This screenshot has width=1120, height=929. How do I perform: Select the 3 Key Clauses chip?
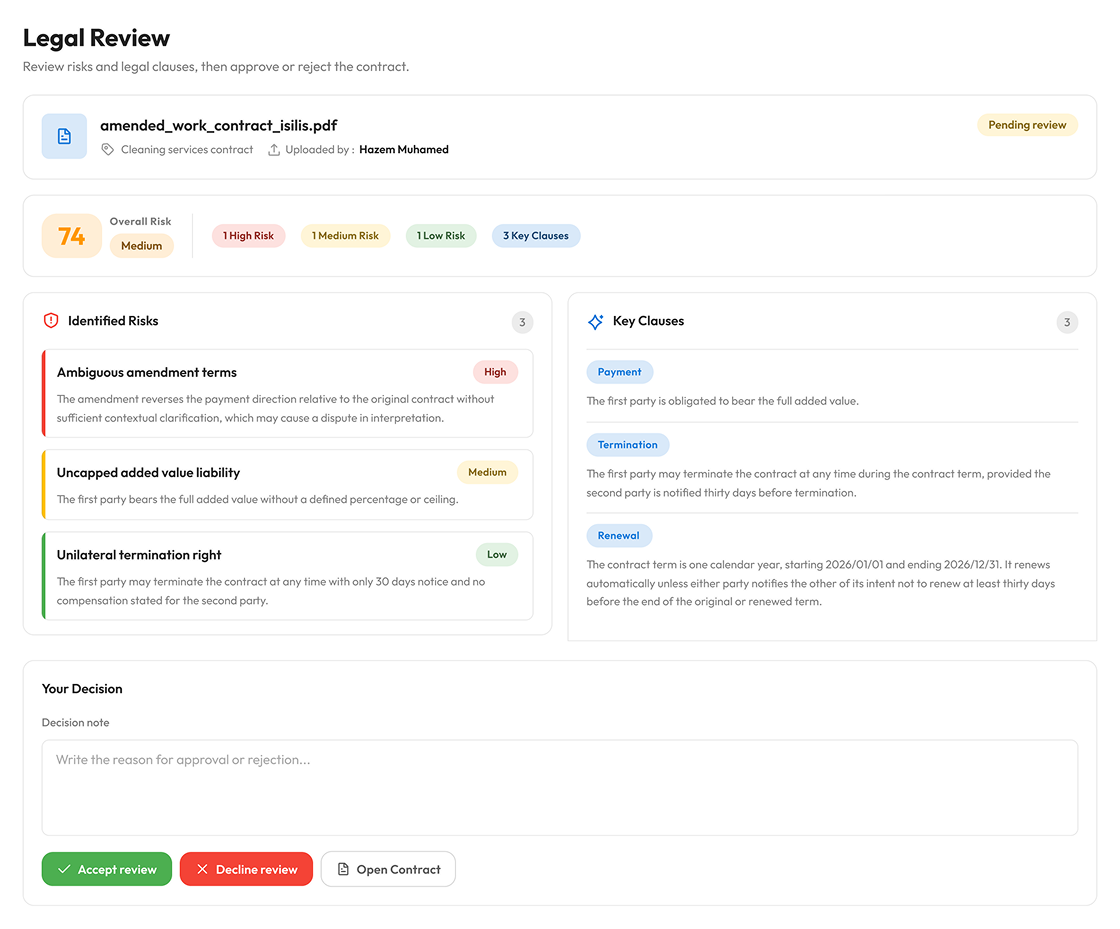click(x=536, y=236)
